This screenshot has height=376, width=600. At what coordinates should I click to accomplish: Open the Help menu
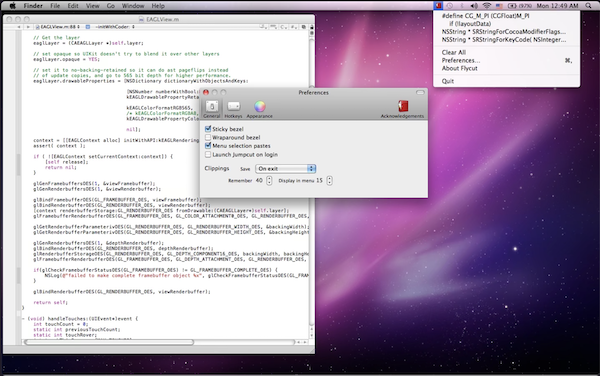[x=158, y=6]
